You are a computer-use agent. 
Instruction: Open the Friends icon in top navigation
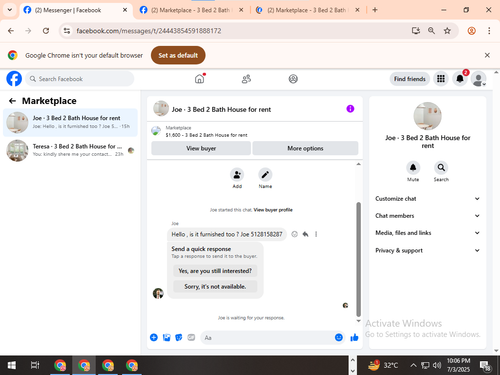click(x=246, y=79)
